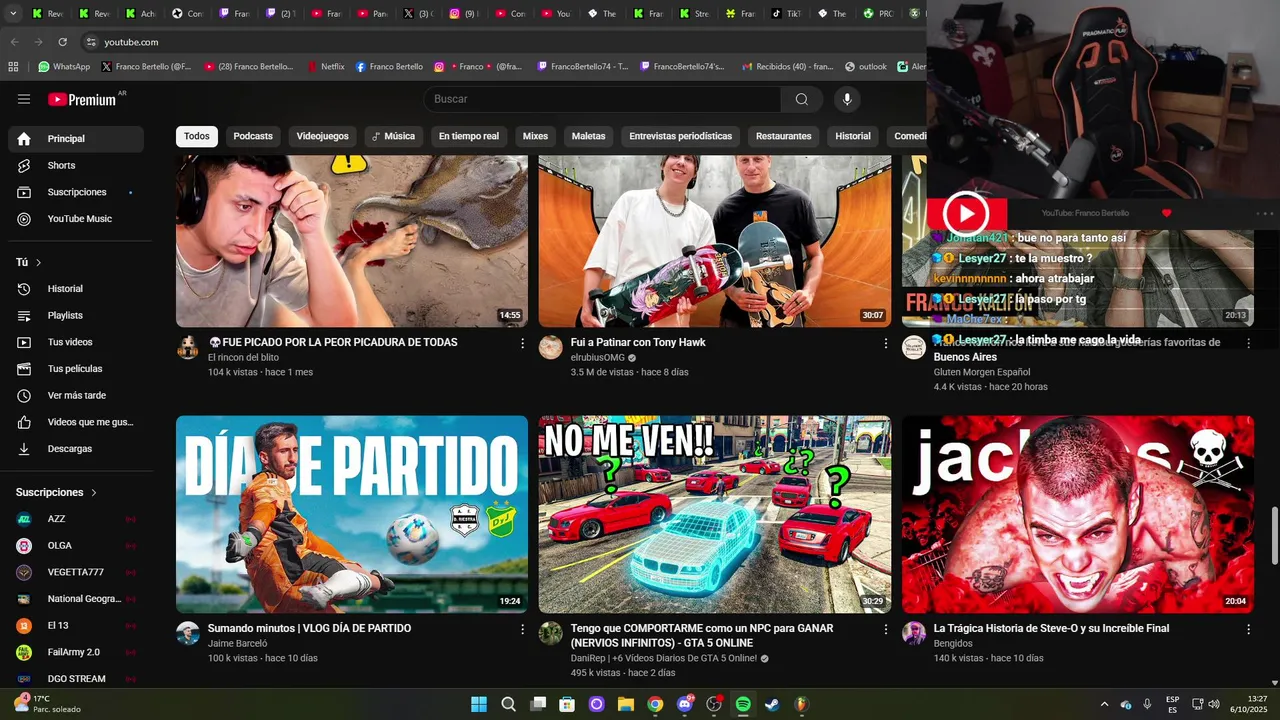This screenshot has width=1280, height=720.
Task: Open more options for Sumando minutos video
Action: coord(522,629)
